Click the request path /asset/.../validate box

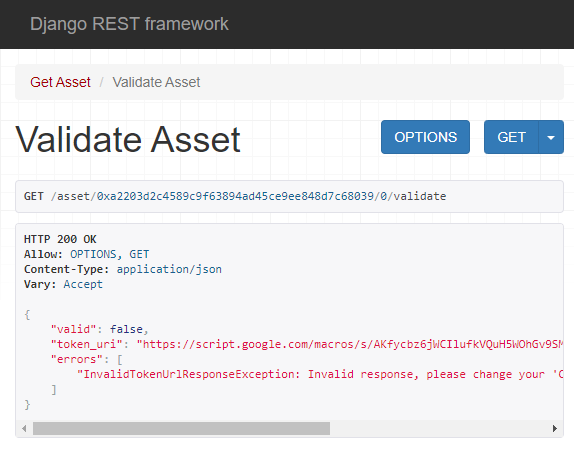(x=289, y=197)
